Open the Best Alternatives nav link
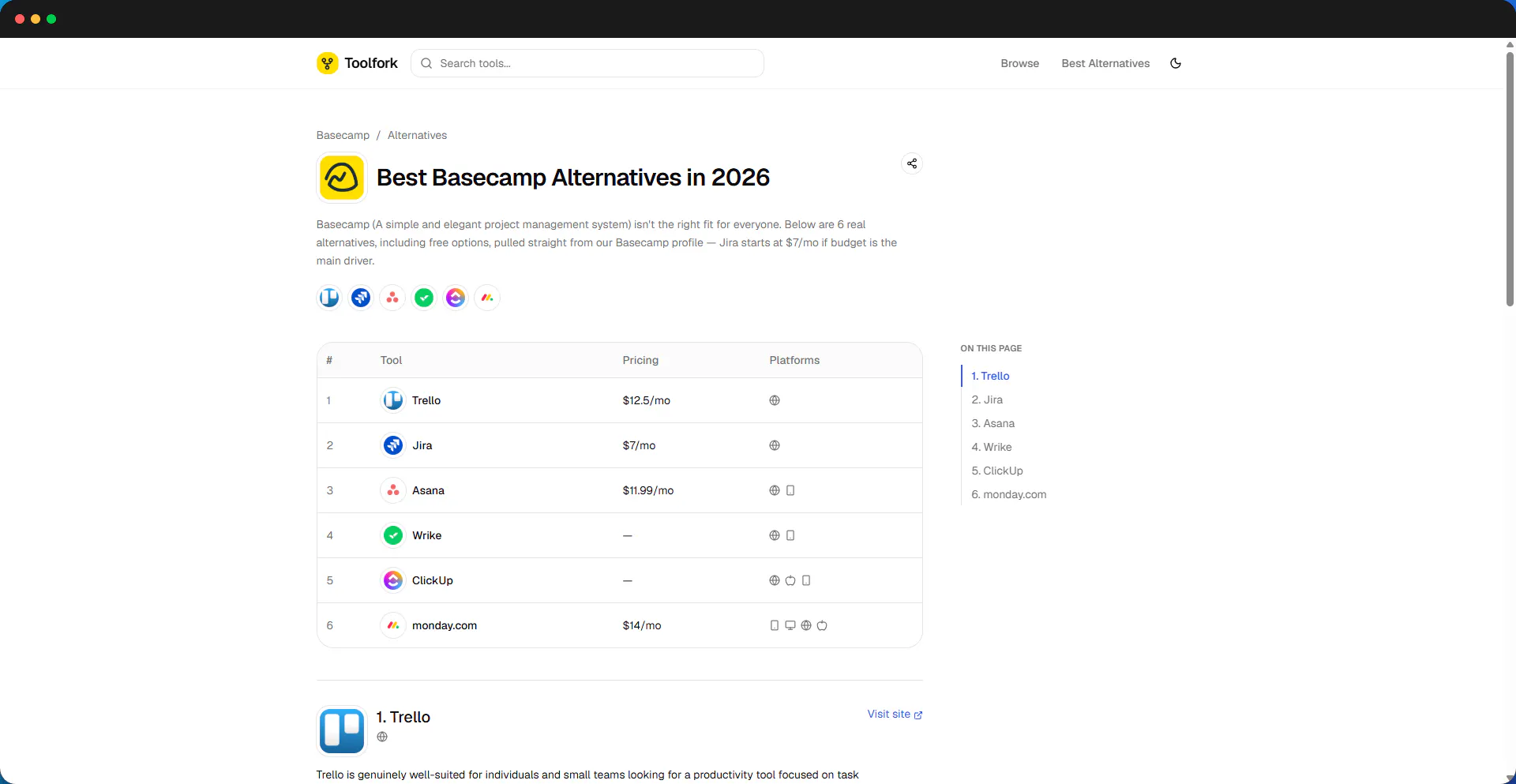This screenshot has width=1516, height=784. point(1105,63)
